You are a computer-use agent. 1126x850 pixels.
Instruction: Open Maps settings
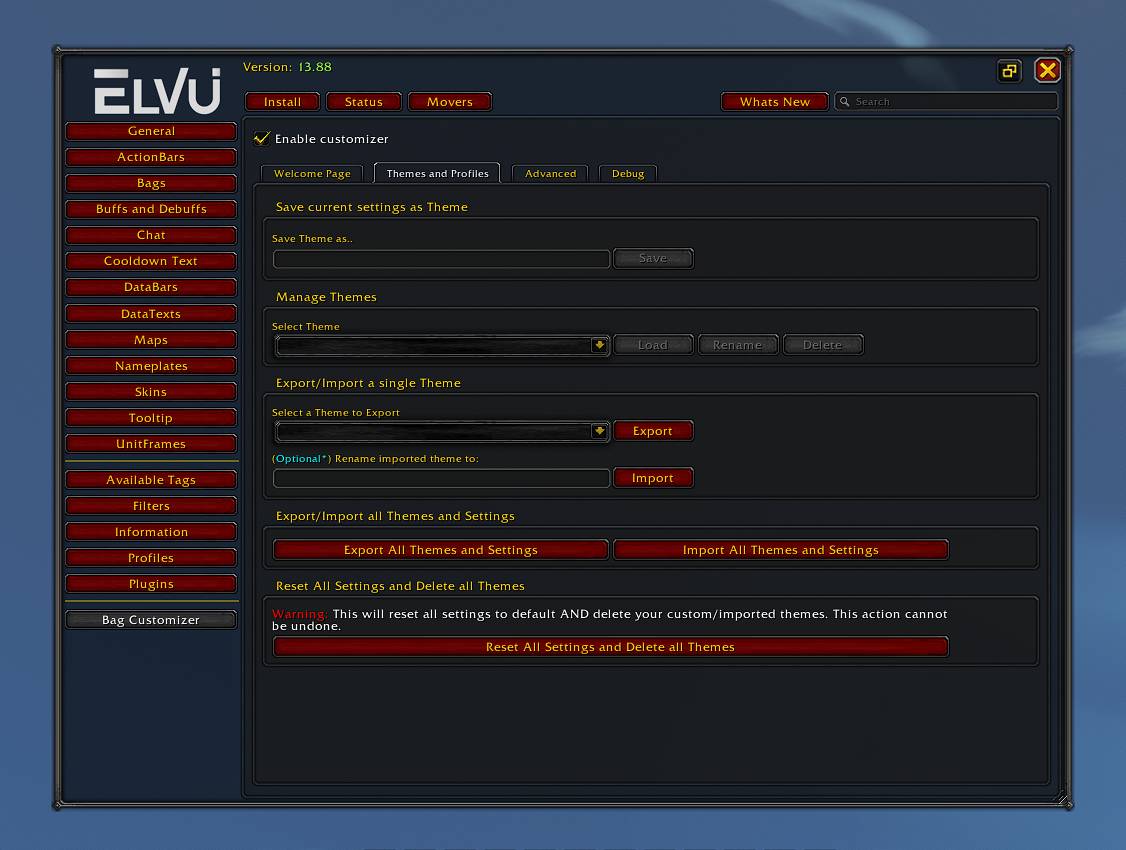click(x=151, y=340)
